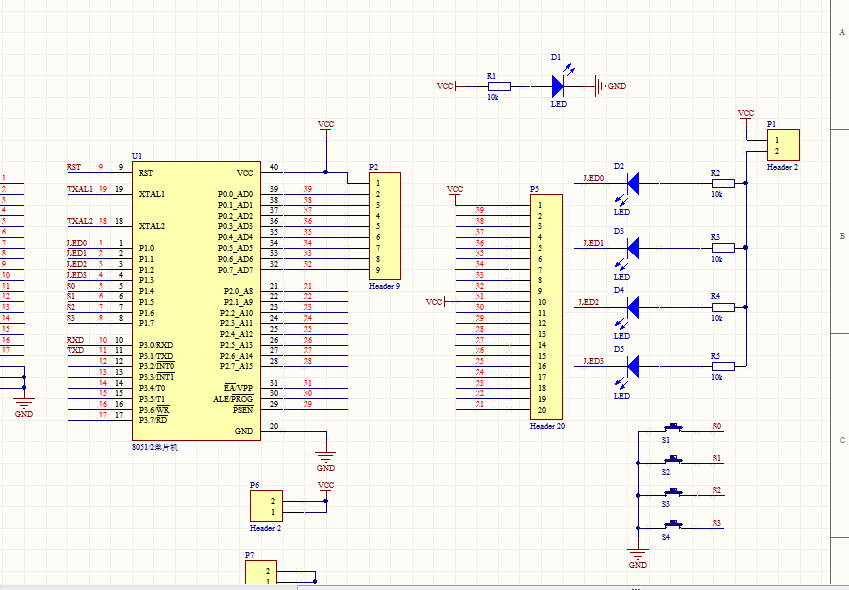Viewport: 849px width, 590px height.
Task: Select RXD net label on pin 10
Action: tap(75, 340)
